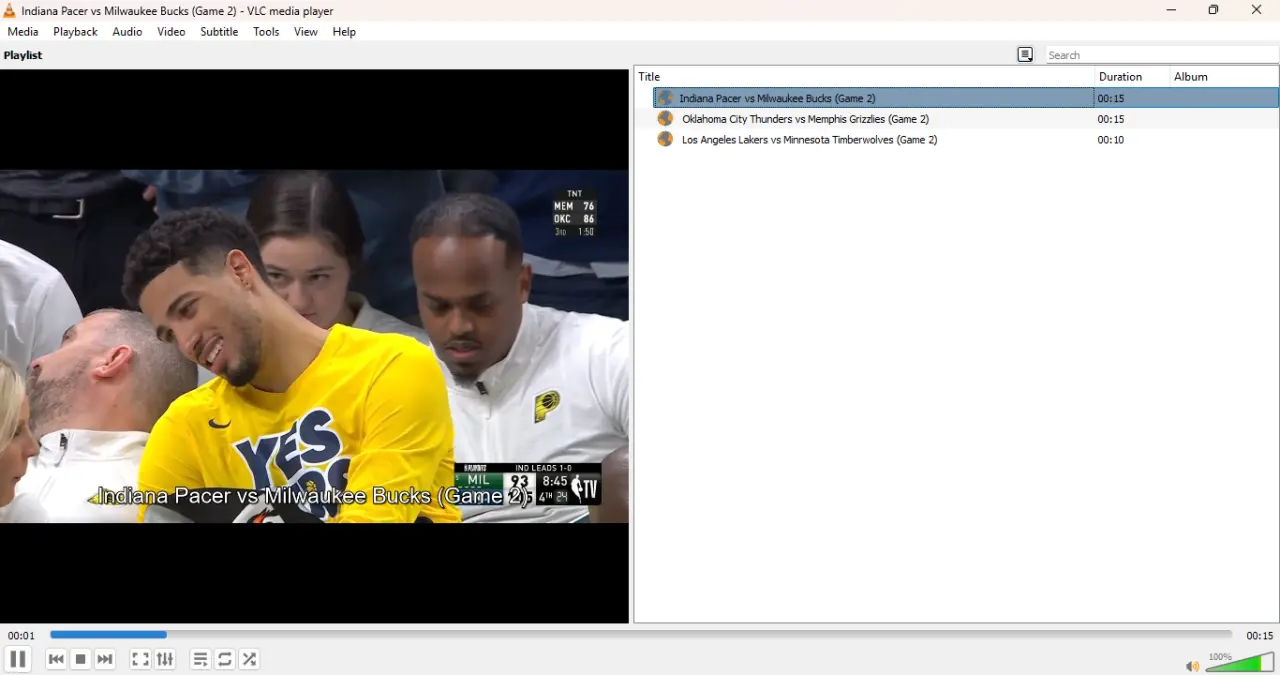Click the playback seek bar
1280x675 pixels.
(x=640, y=634)
